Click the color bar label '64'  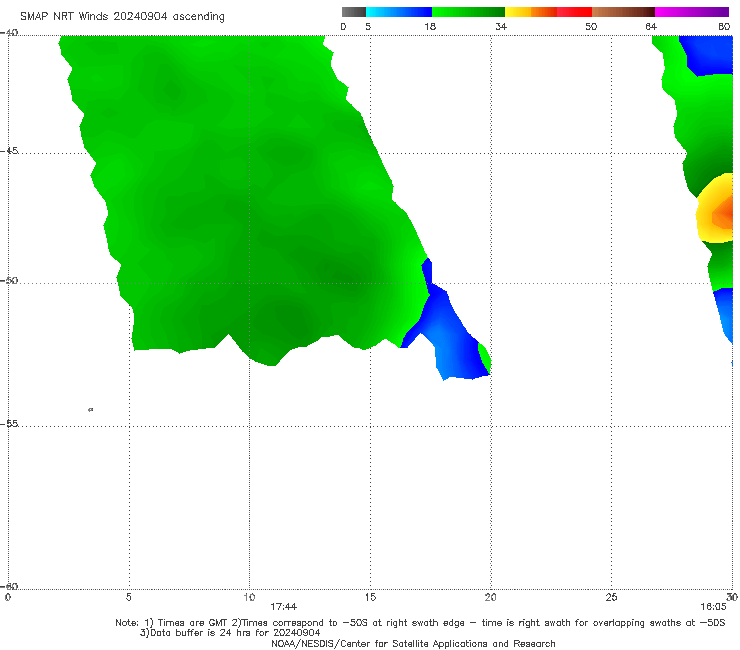click(x=651, y=27)
